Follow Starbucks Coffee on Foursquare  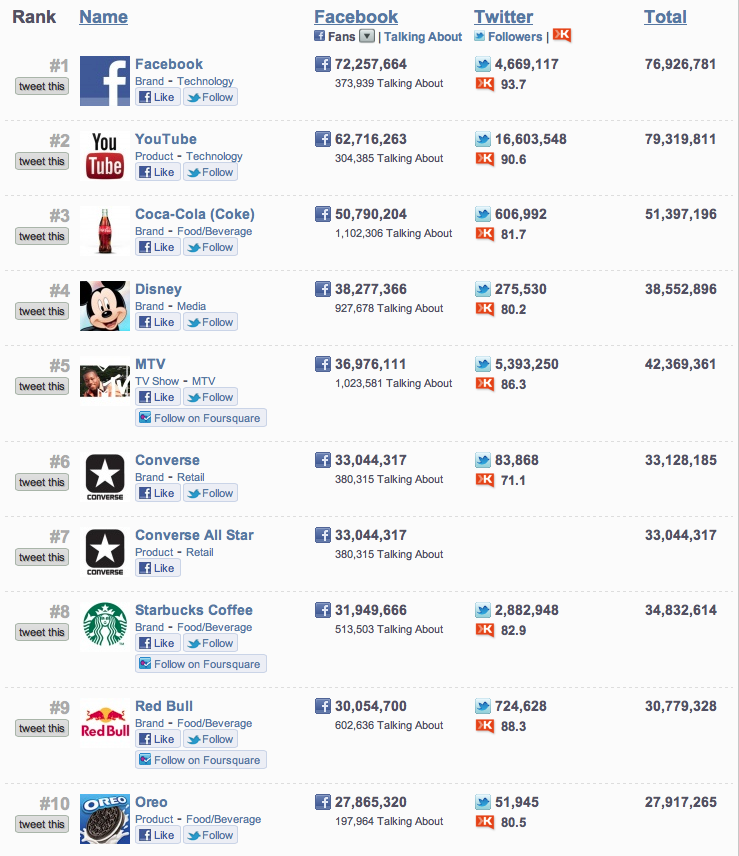point(200,663)
